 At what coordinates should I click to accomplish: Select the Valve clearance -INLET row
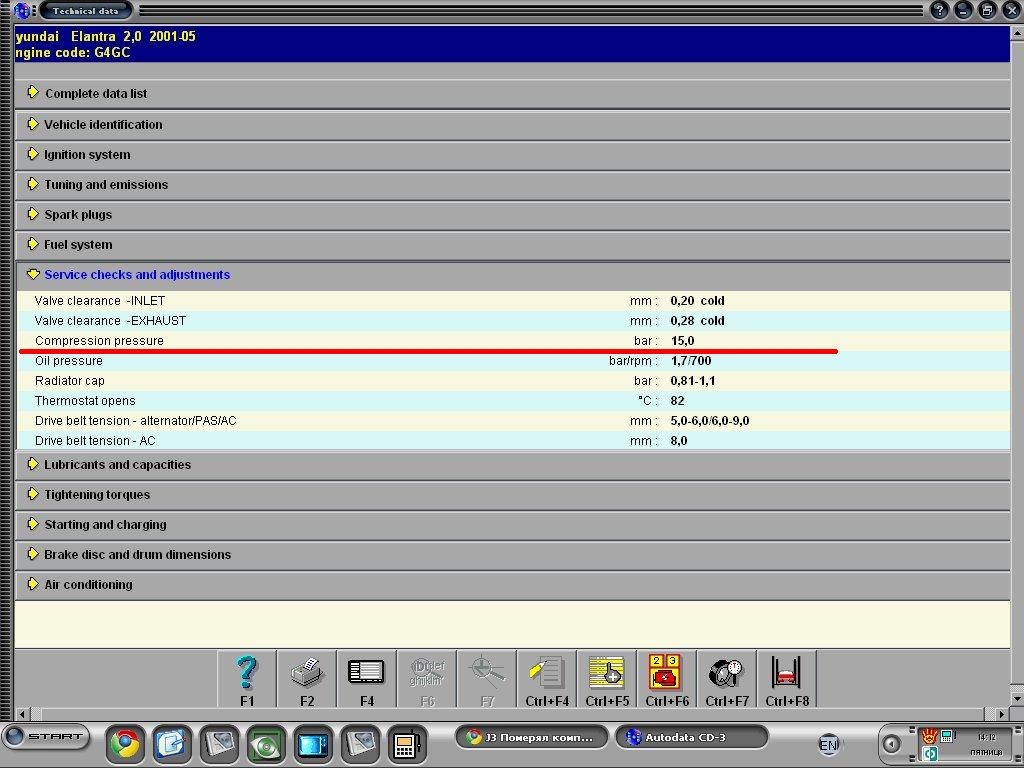point(513,301)
